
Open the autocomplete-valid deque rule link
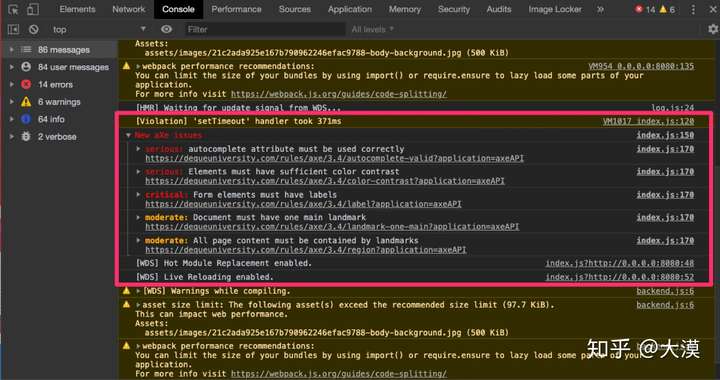pyautogui.click(x=334, y=158)
